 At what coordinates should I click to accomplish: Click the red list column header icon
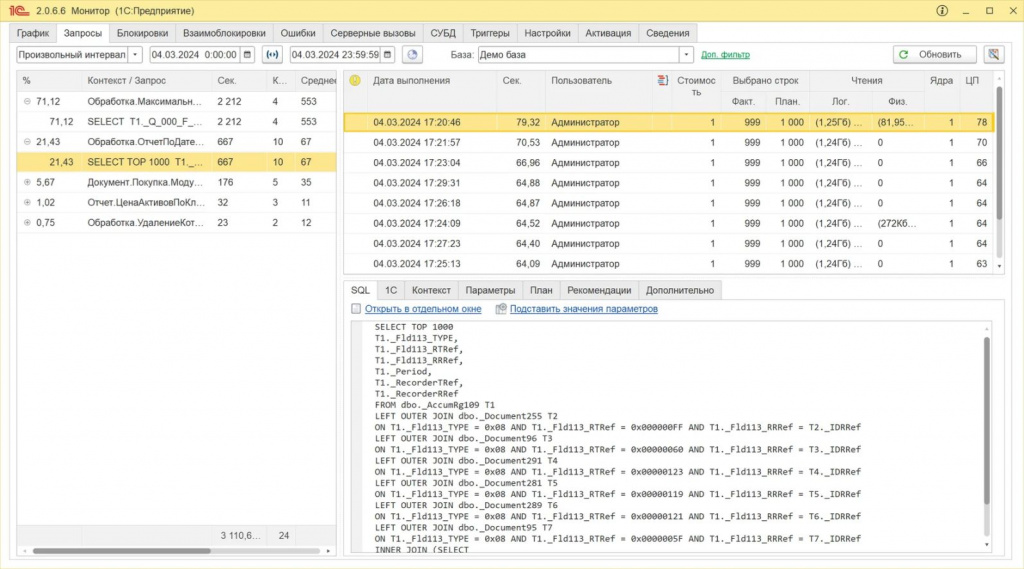click(x=662, y=80)
